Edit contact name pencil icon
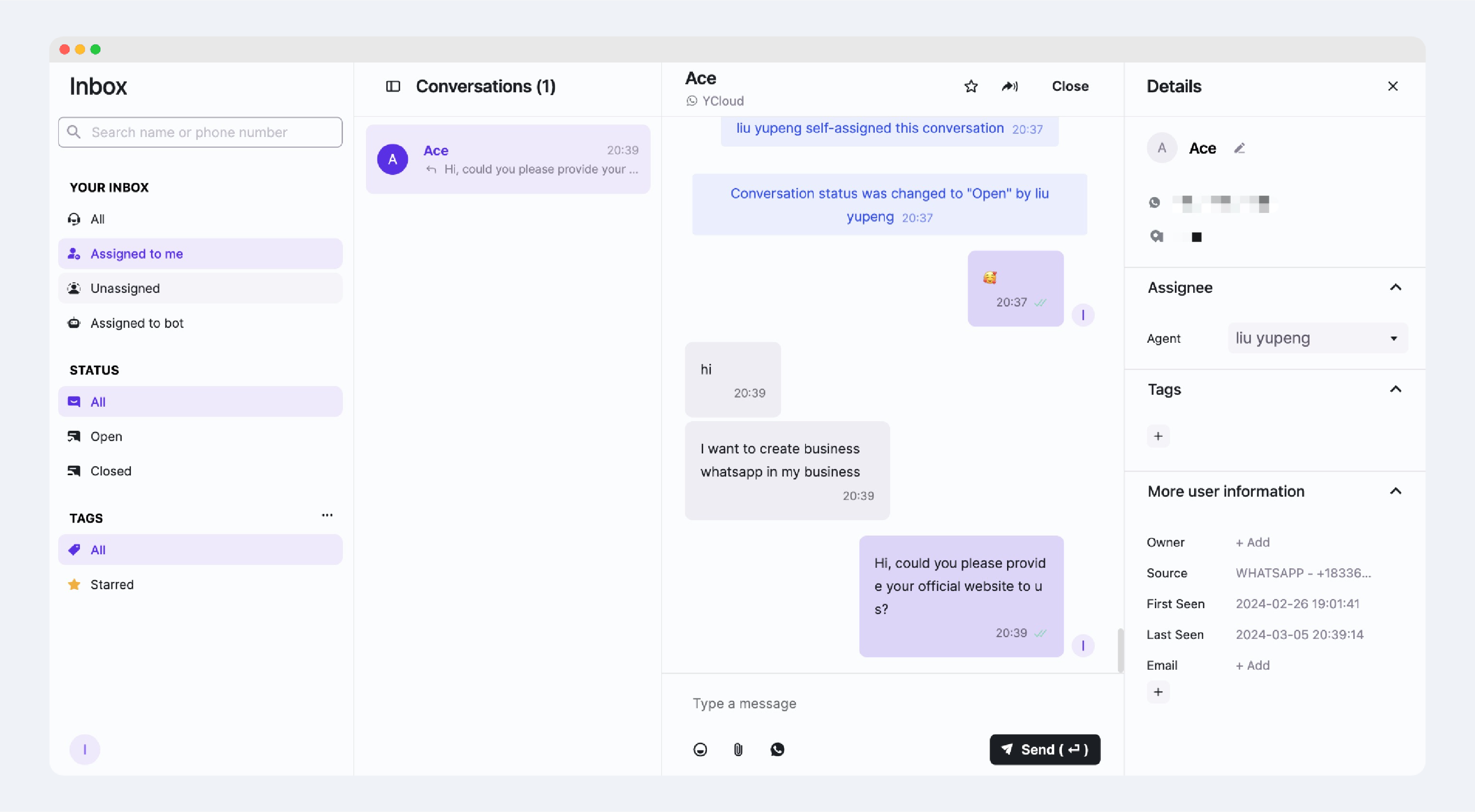1475x812 pixels. 1239,148
